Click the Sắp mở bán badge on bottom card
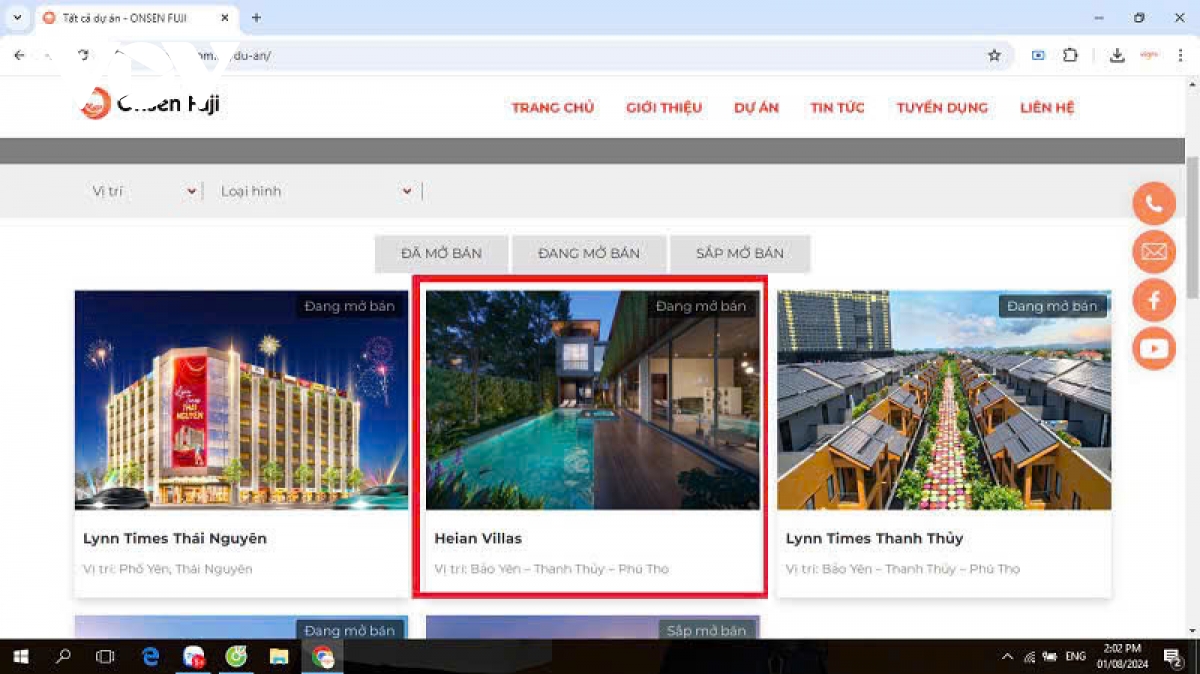Screen dimensions: 1200x674 (707, 630)
